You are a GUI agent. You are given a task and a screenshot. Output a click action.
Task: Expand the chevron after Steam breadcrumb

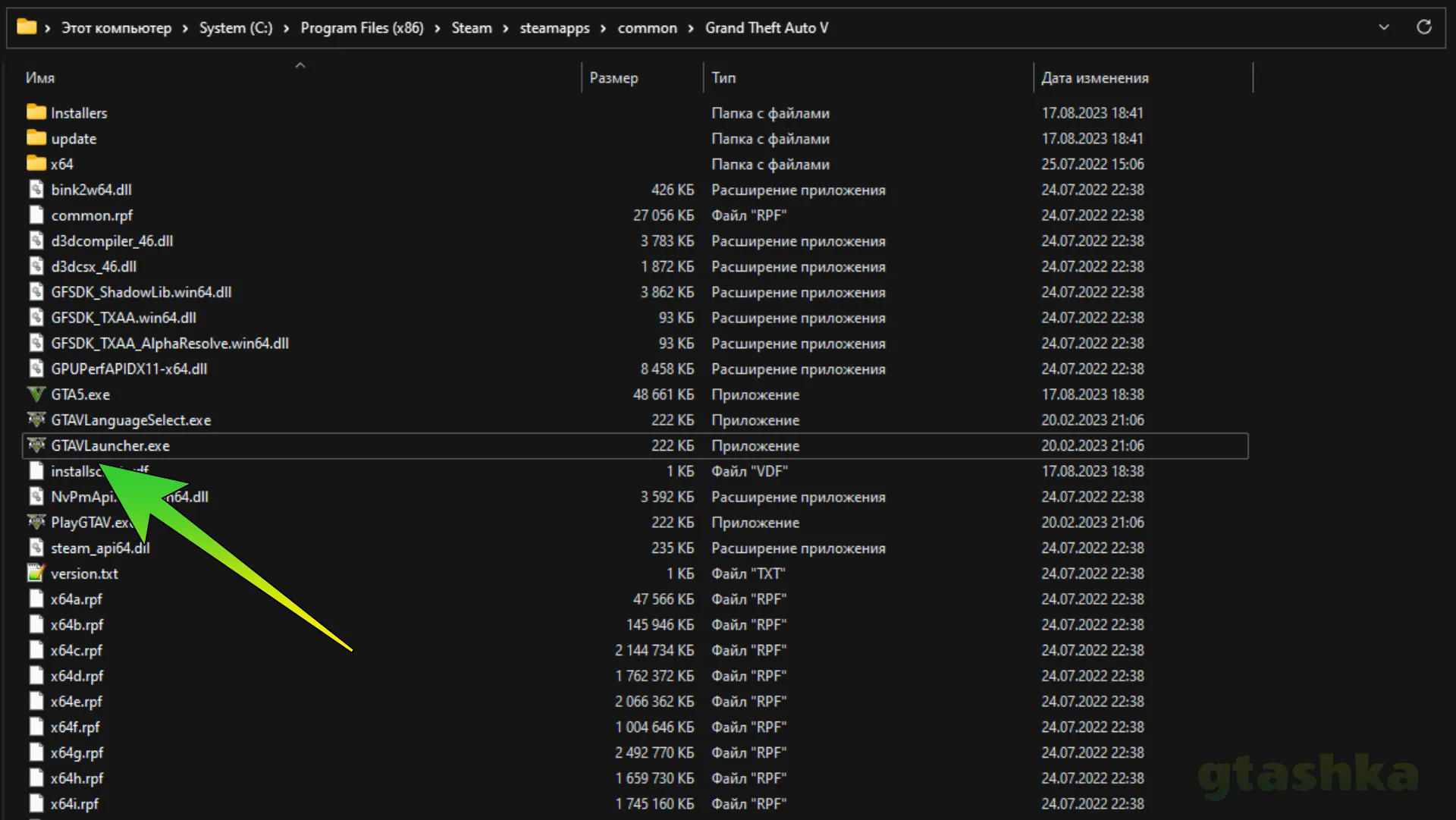click(506, 28)
